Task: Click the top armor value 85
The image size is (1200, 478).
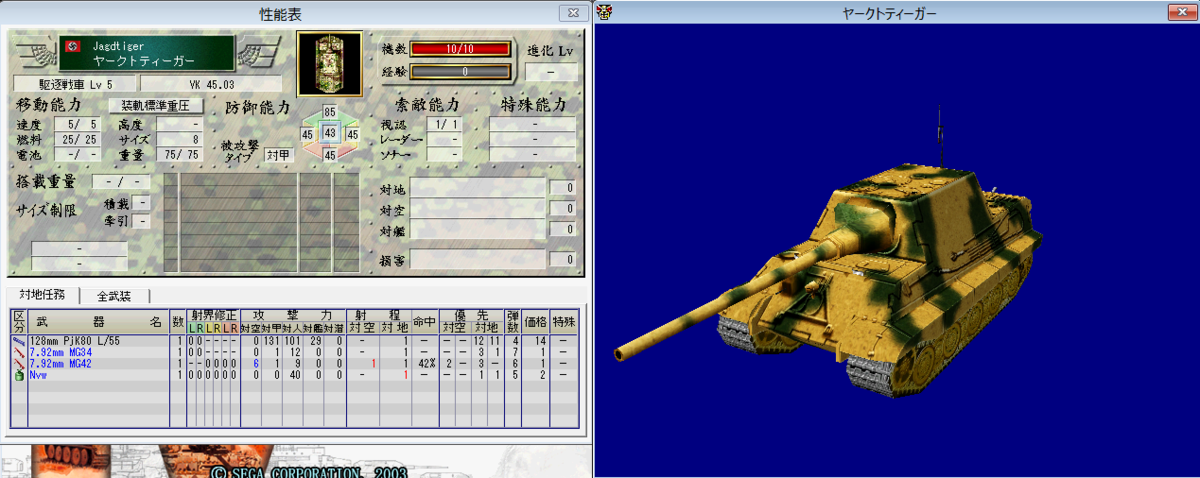Action: coord(329,111)
